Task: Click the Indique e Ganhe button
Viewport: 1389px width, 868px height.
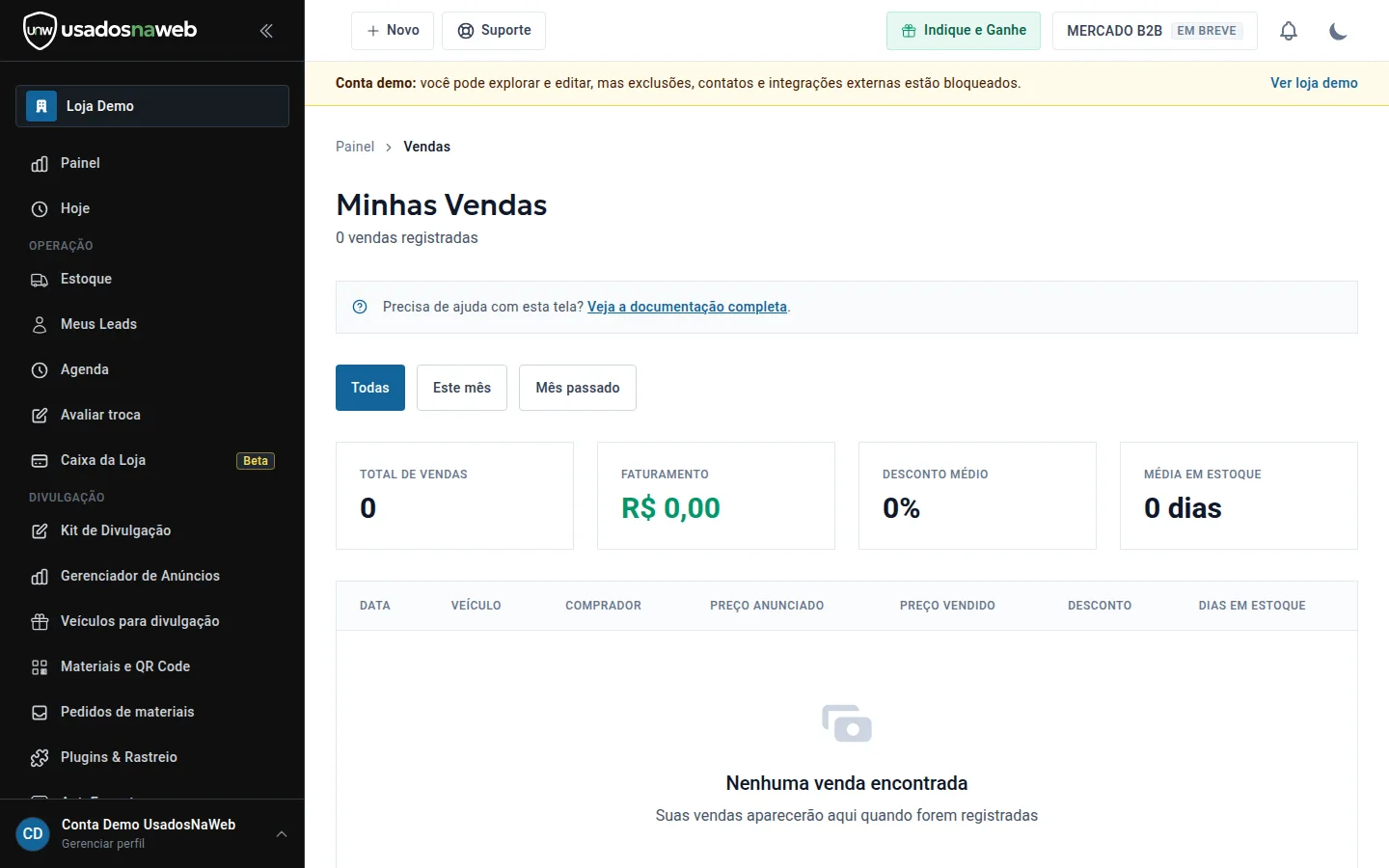Action: tap(964, 31)
